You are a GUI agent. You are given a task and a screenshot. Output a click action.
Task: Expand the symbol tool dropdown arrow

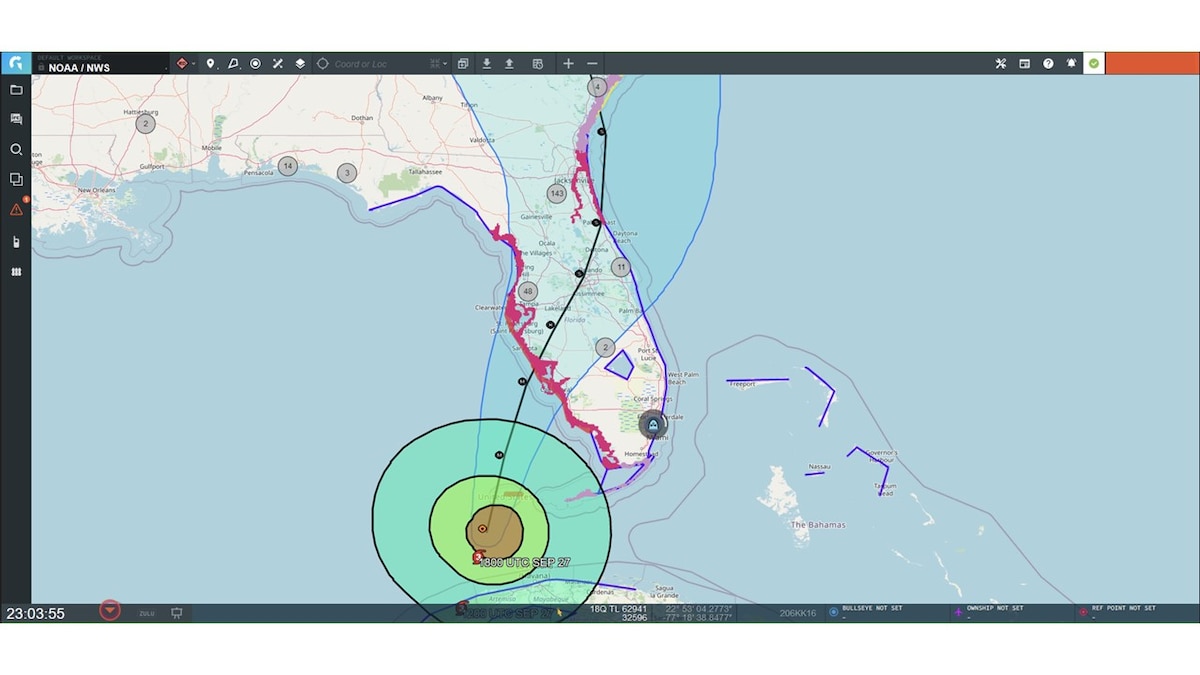[193, 64]
